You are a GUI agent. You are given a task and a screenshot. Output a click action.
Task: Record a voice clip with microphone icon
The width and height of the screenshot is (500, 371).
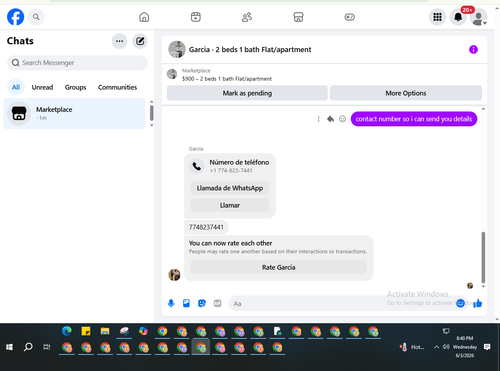(x=171, y=303)
